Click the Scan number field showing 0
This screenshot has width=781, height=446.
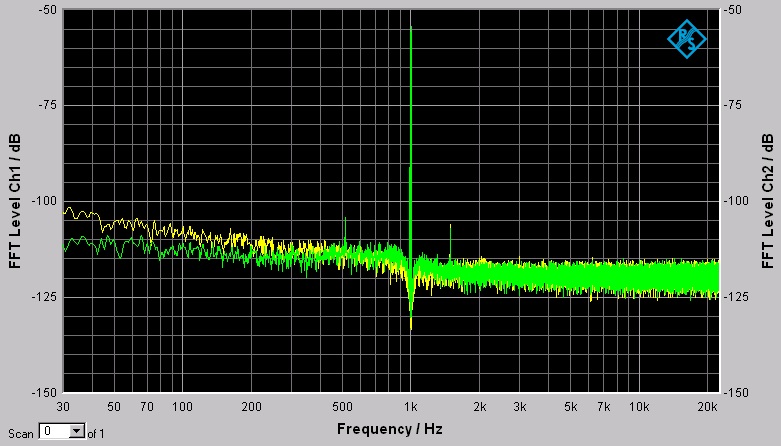coord(54,432)
